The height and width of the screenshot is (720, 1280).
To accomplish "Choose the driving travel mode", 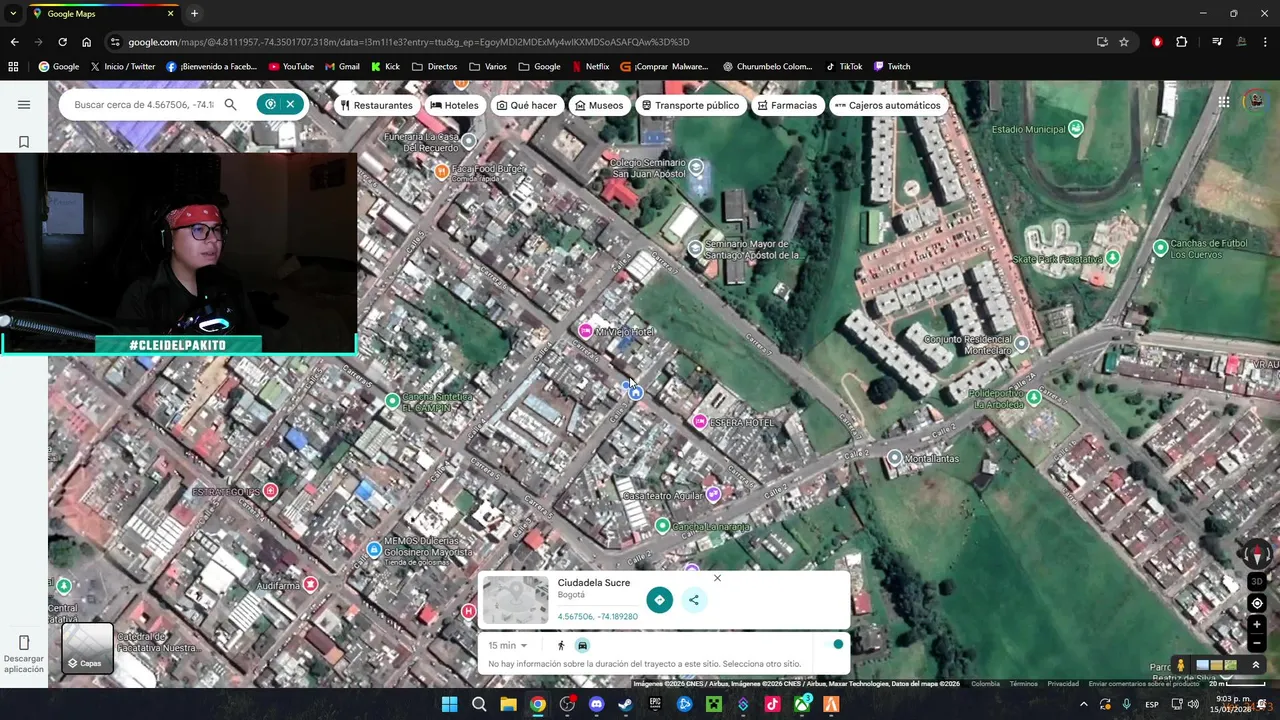I will tap(582, 646).
